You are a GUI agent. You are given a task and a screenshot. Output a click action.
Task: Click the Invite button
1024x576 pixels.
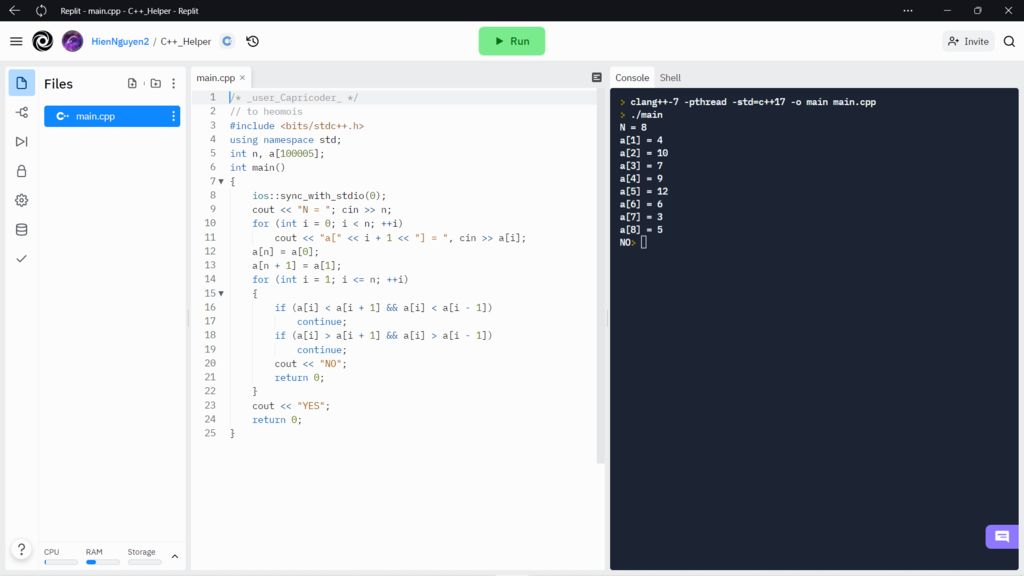click(x=968, y=41)
